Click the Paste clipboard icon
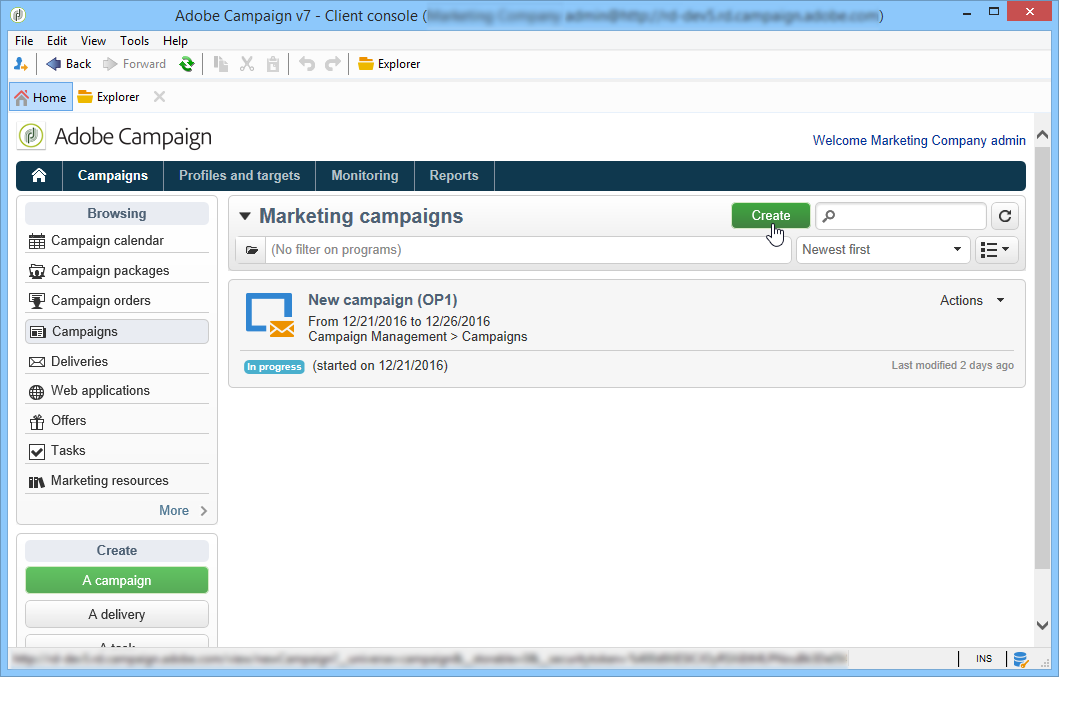The height and width of the screenshot is (708, 1089). tap(273, 64)
